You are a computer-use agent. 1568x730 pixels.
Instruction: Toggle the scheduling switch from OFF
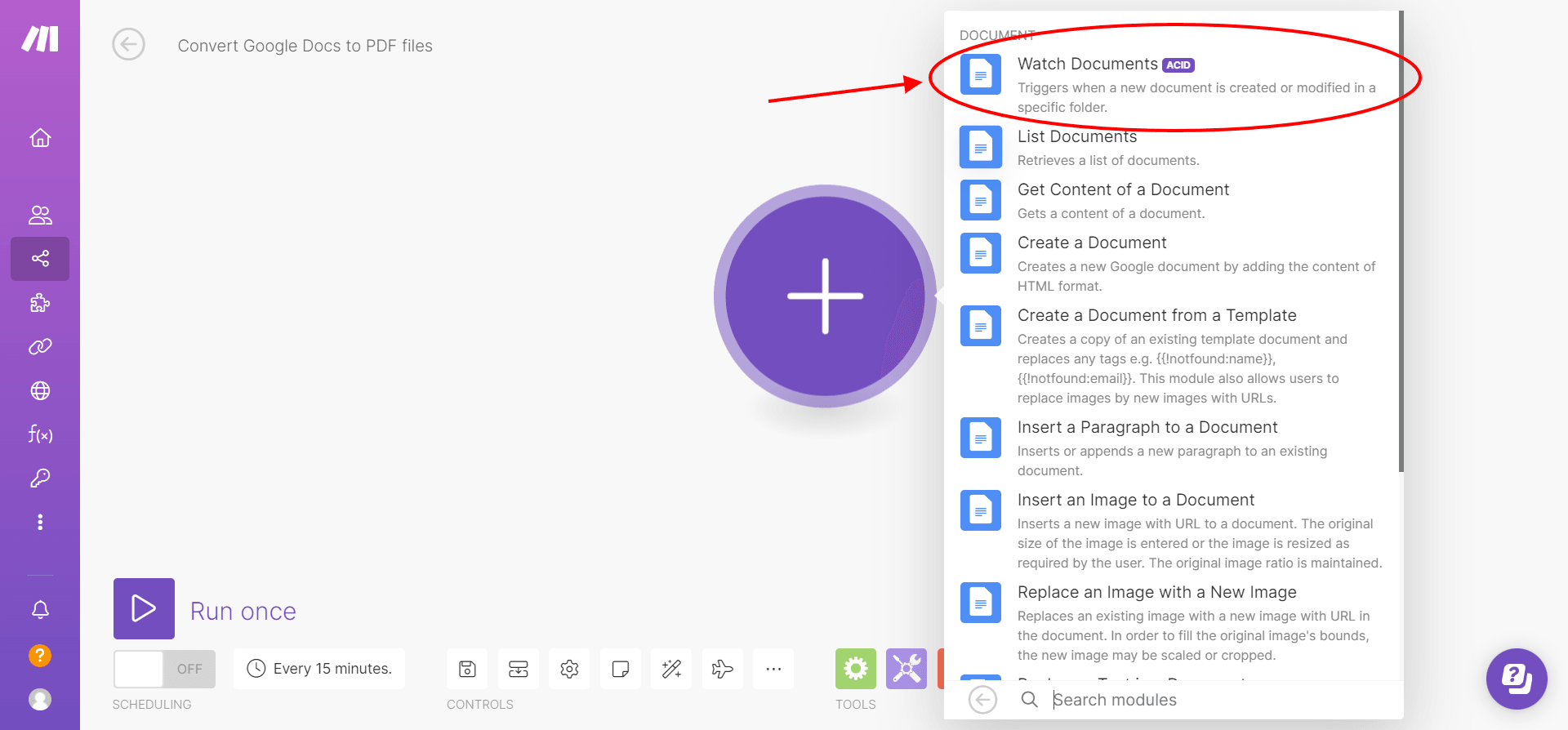point(164,670)
